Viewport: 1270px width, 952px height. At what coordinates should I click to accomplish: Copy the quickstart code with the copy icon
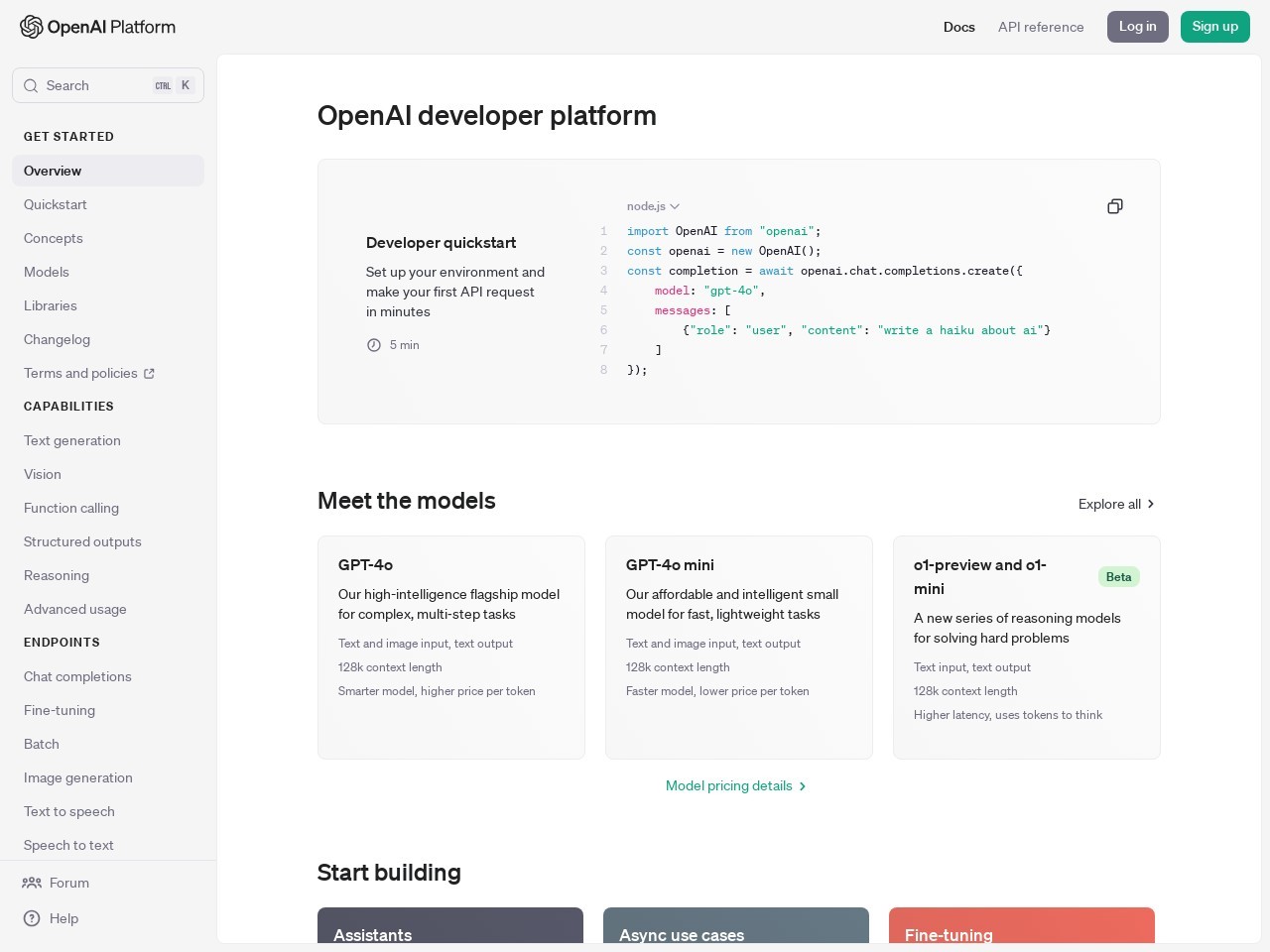coord(1115,206)
